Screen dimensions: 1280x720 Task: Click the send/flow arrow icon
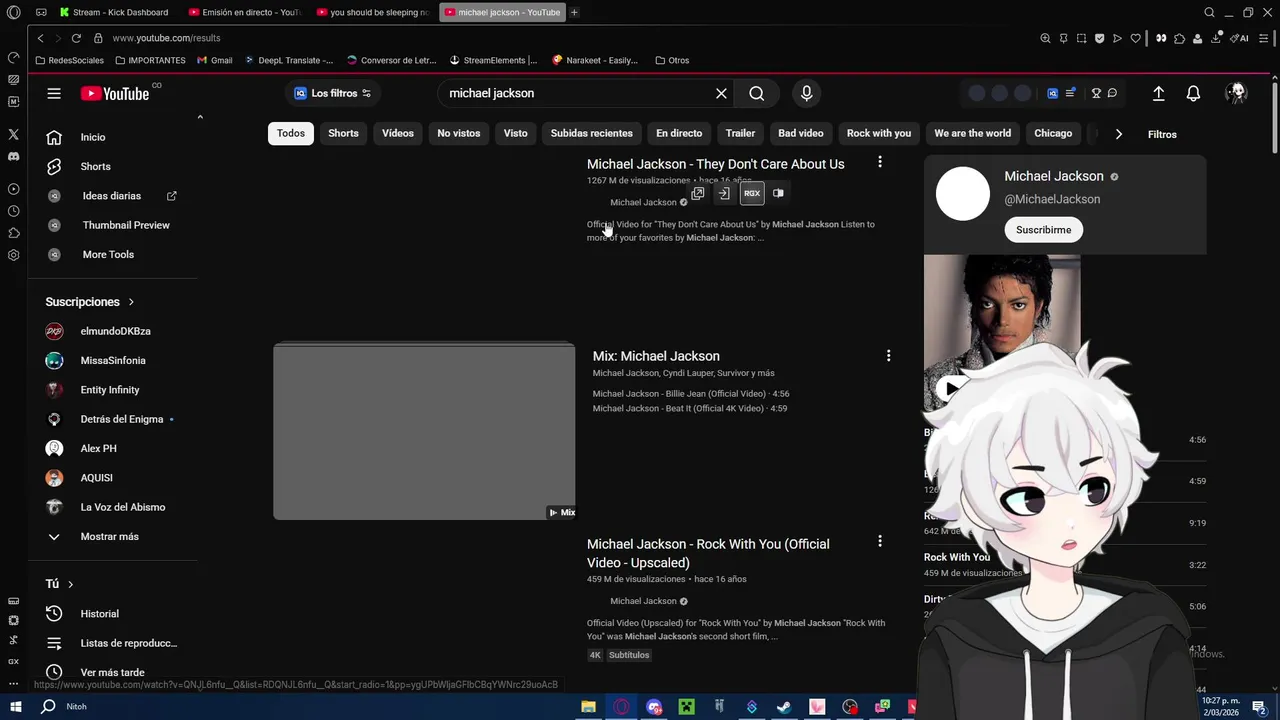pos(1117,38)
